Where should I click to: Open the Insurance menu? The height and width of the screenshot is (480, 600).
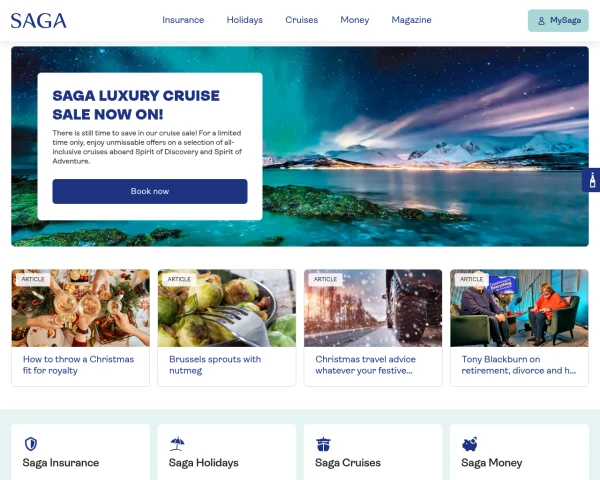pos(183,20)
